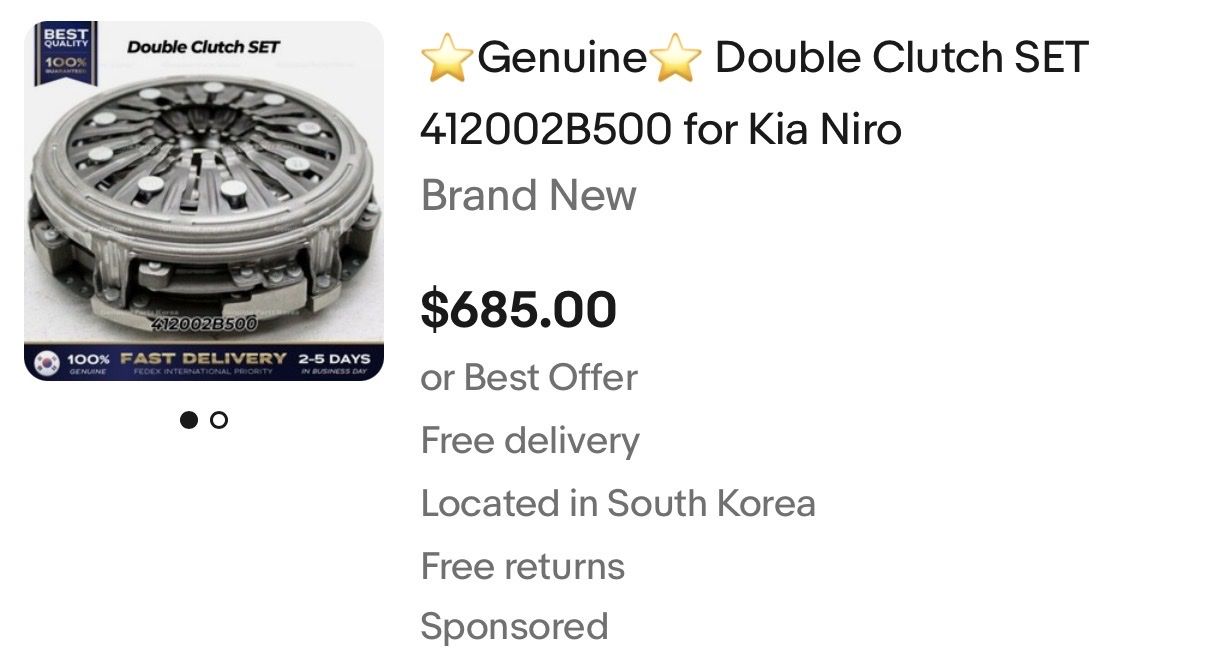Click the Fast Delivery banner text on image

coord(203,358)
